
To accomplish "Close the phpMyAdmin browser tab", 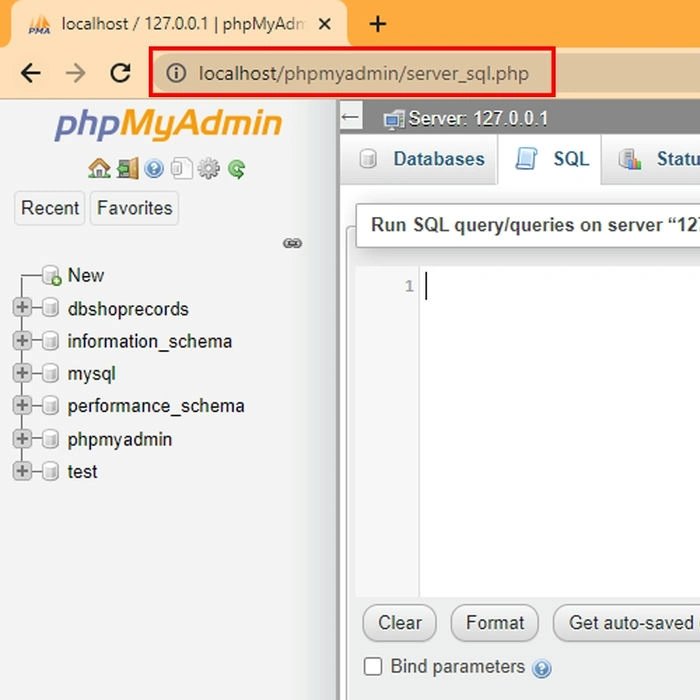I will [x=325, y=24].
